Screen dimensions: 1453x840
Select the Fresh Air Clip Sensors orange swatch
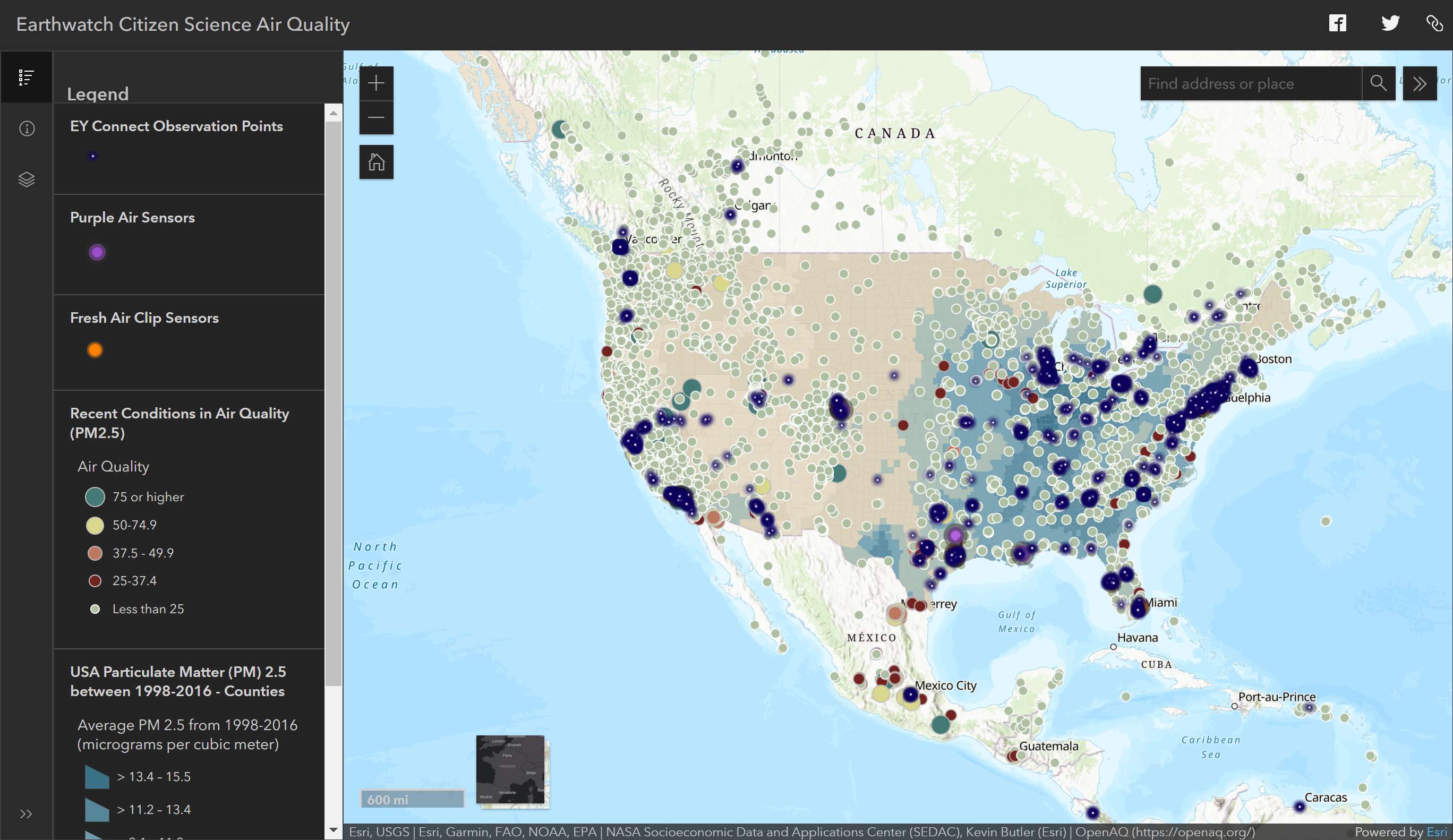tap(95, 350)
